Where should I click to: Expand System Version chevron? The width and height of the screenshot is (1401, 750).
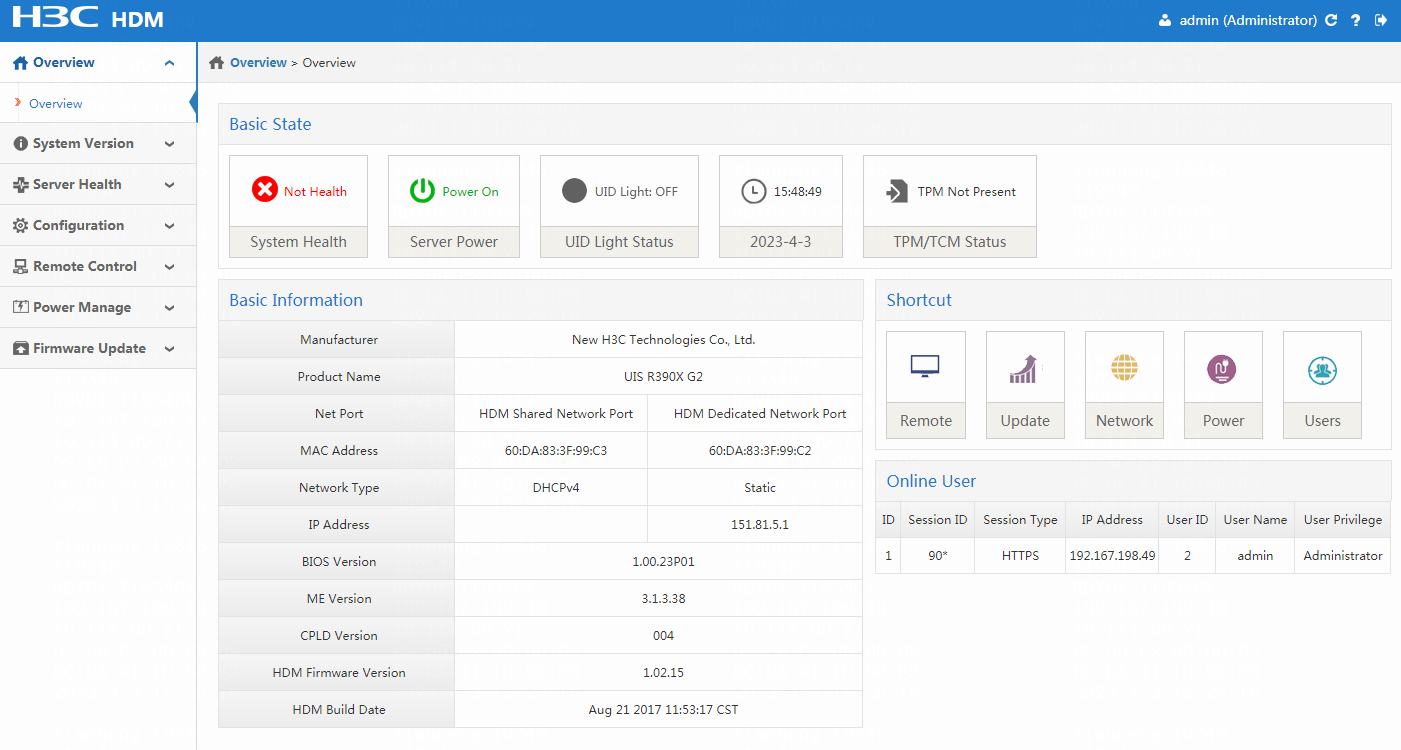pos(169,144)
